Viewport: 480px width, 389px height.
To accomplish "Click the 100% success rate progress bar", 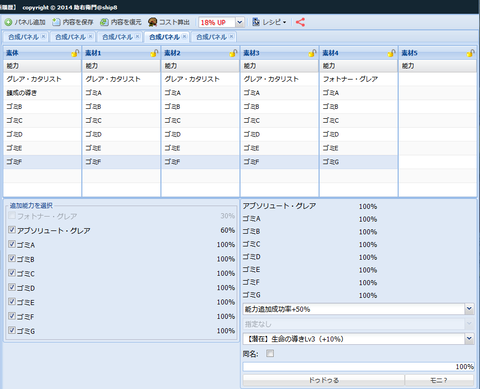I will (x=358, y=367).
